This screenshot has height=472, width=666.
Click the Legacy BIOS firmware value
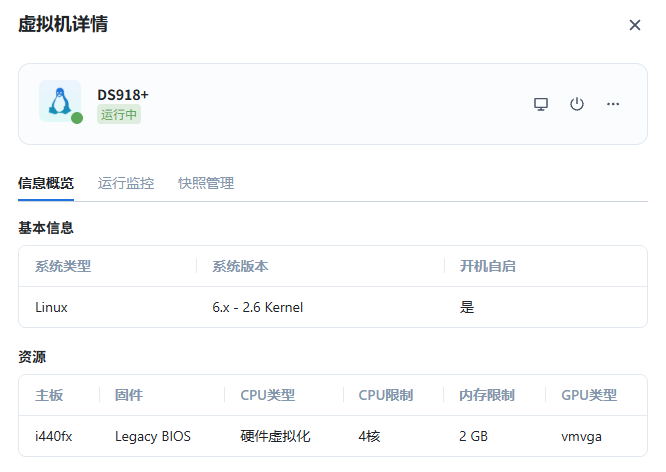tap(153, 436)
